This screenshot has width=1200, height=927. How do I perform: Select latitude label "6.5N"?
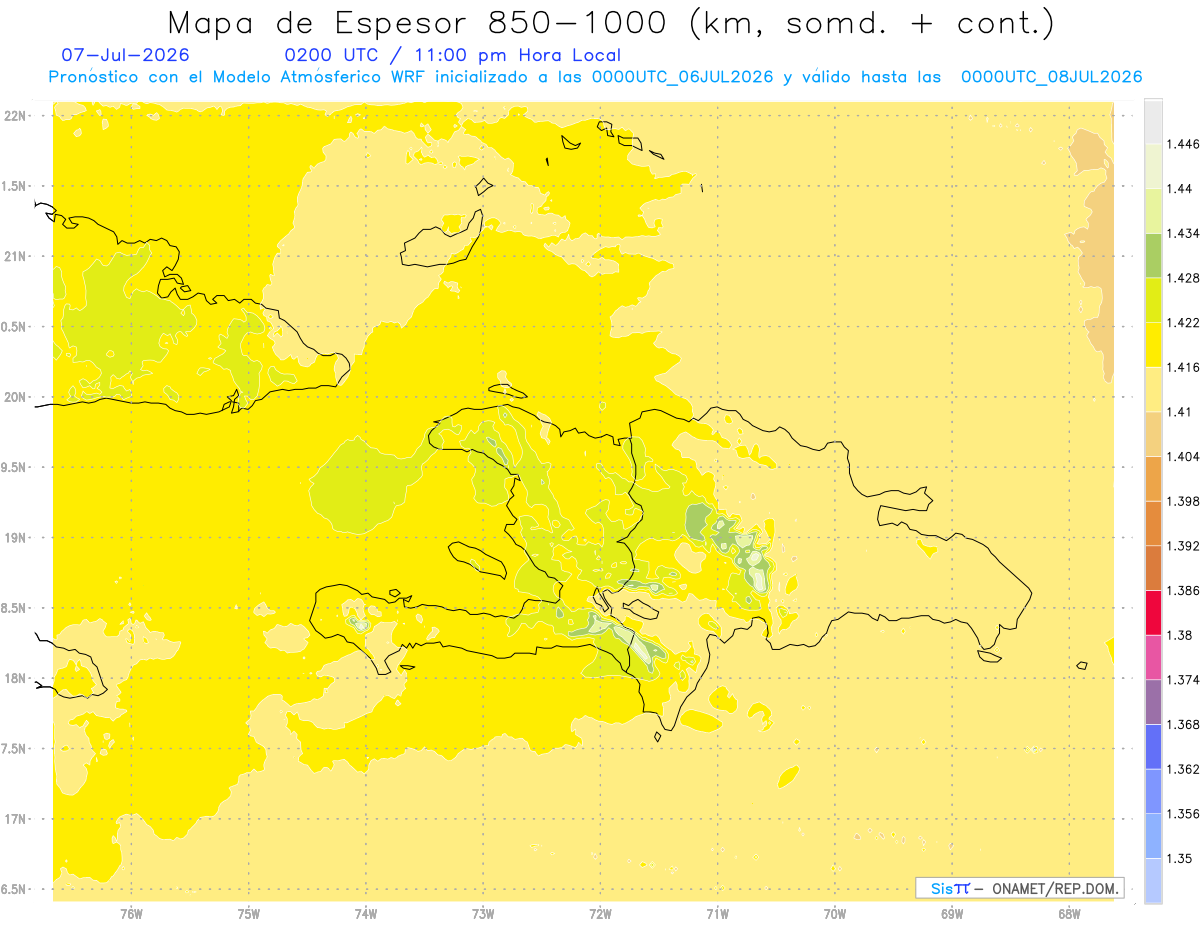click(x=14, y=889)
